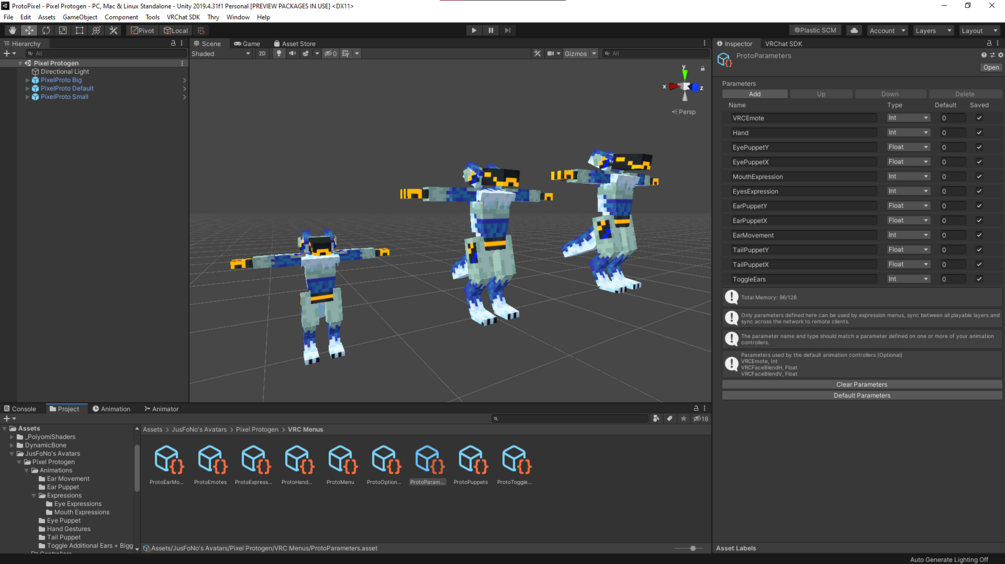Open ProtoParameters settings gear
The height and width of the screenshot is (564, 1005).
click(x=1001, y=56)
